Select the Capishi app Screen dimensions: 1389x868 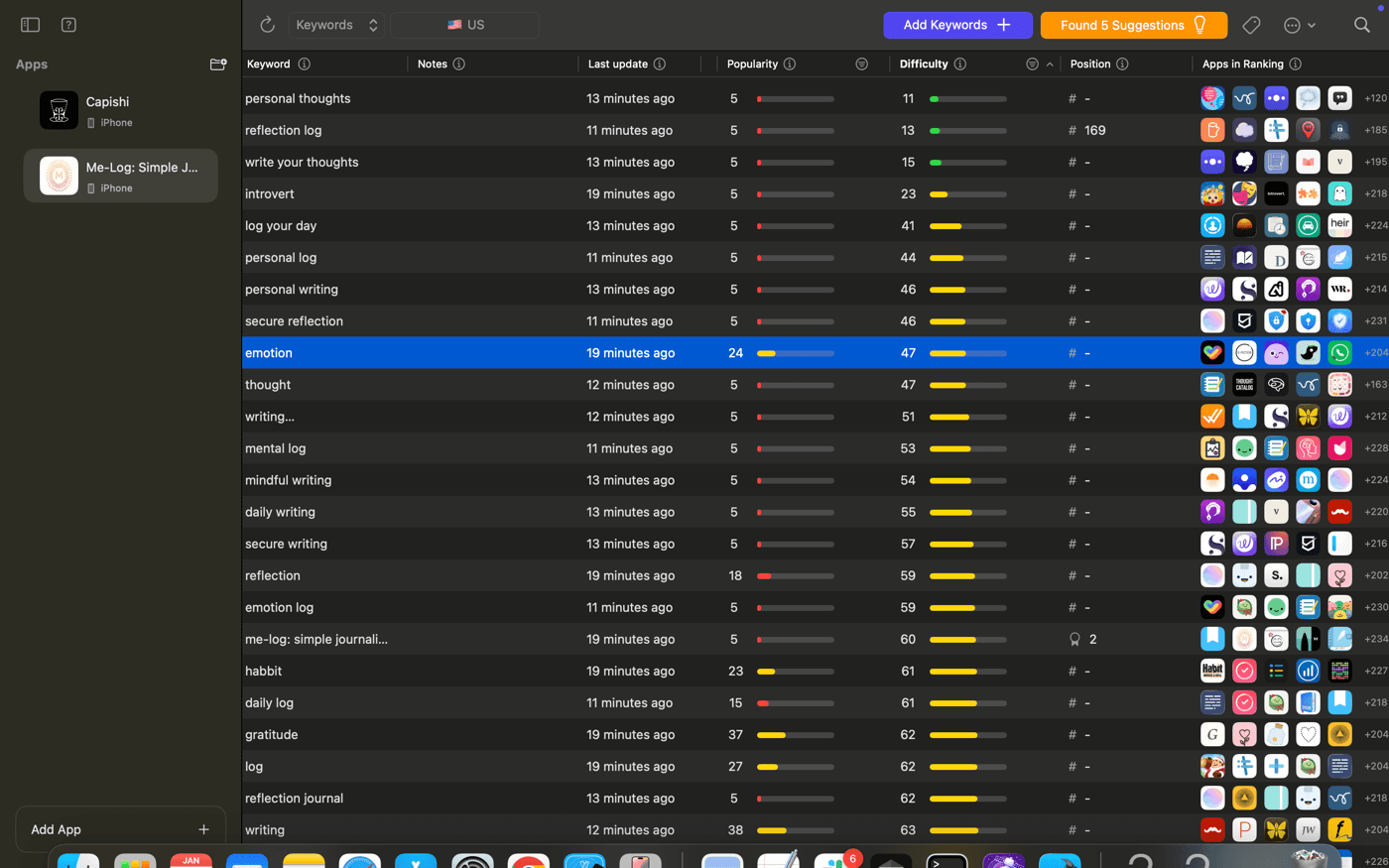click(x=119, y=109)
